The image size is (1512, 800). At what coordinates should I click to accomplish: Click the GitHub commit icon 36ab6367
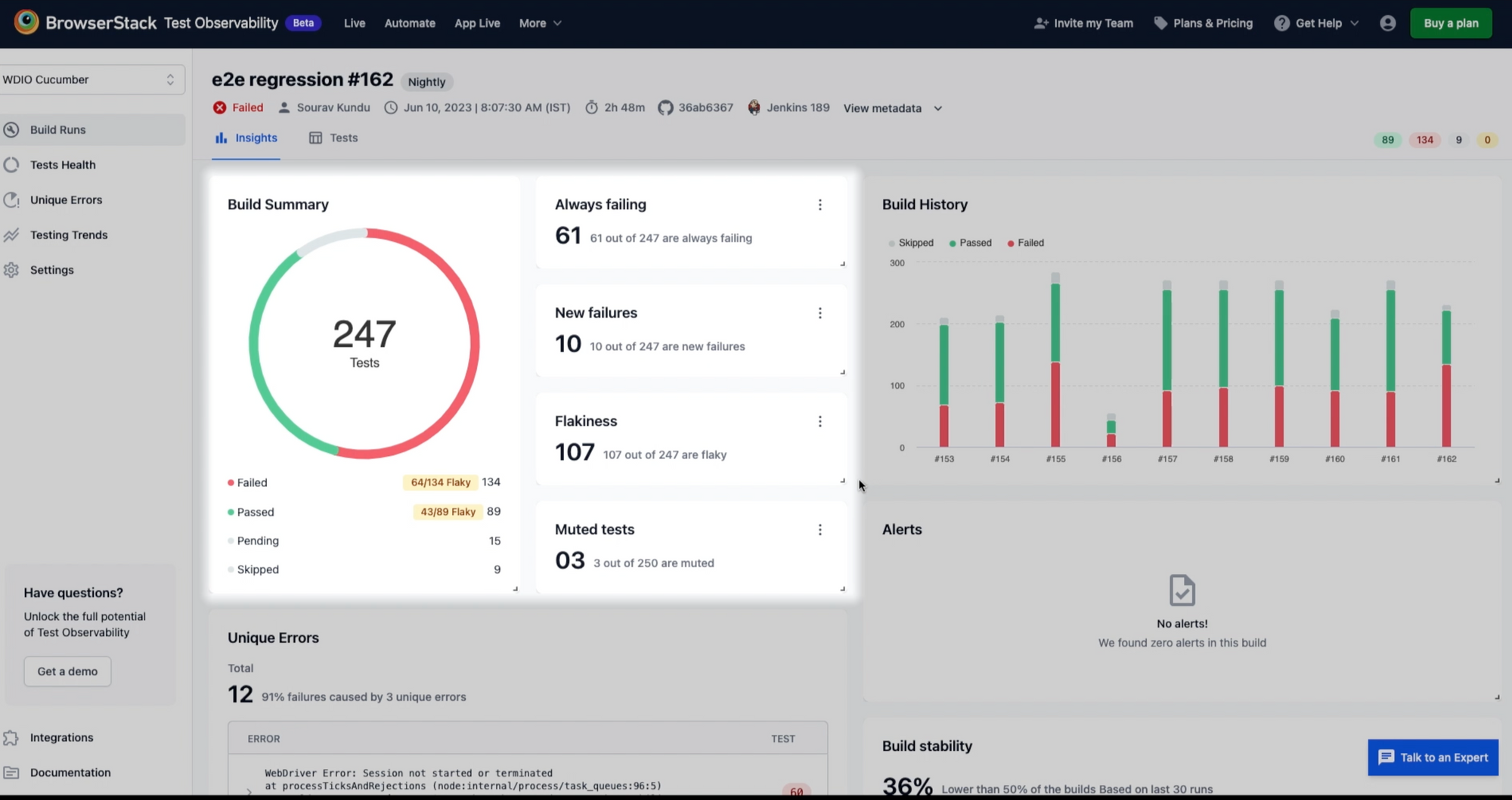(665, 107)
